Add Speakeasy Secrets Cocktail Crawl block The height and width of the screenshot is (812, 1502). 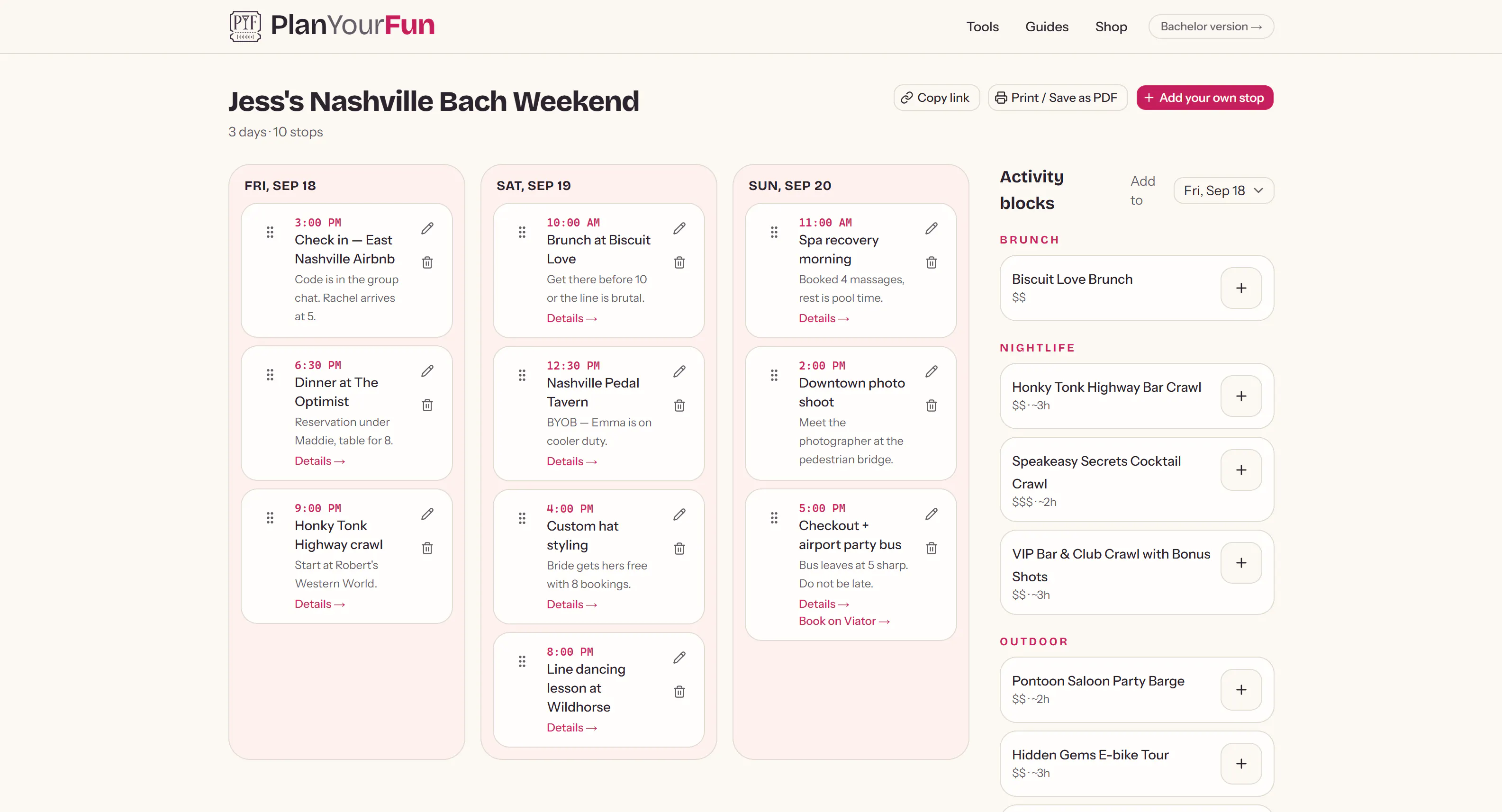1241,470
